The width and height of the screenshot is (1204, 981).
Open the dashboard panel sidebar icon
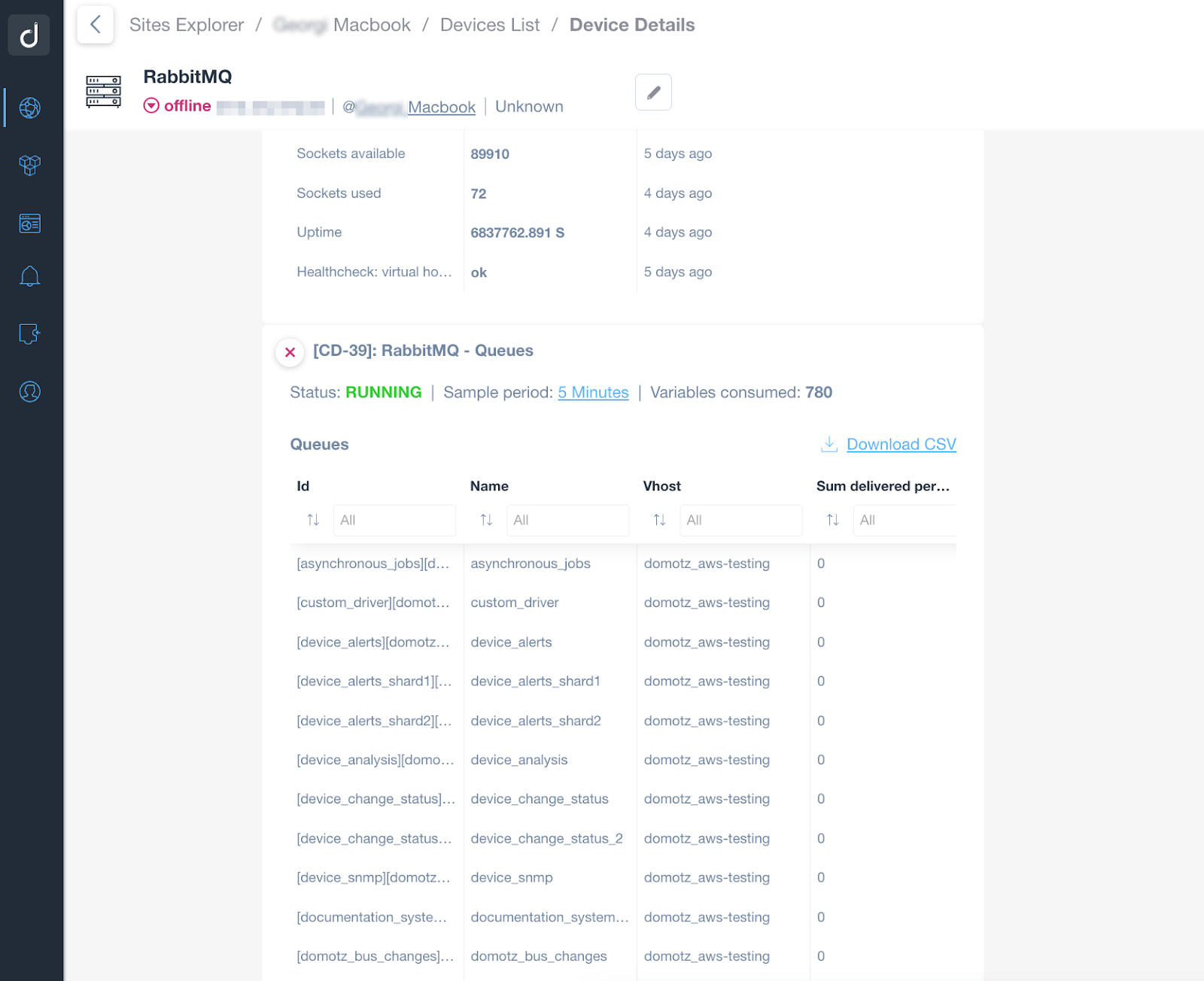[x=29, y=223]
